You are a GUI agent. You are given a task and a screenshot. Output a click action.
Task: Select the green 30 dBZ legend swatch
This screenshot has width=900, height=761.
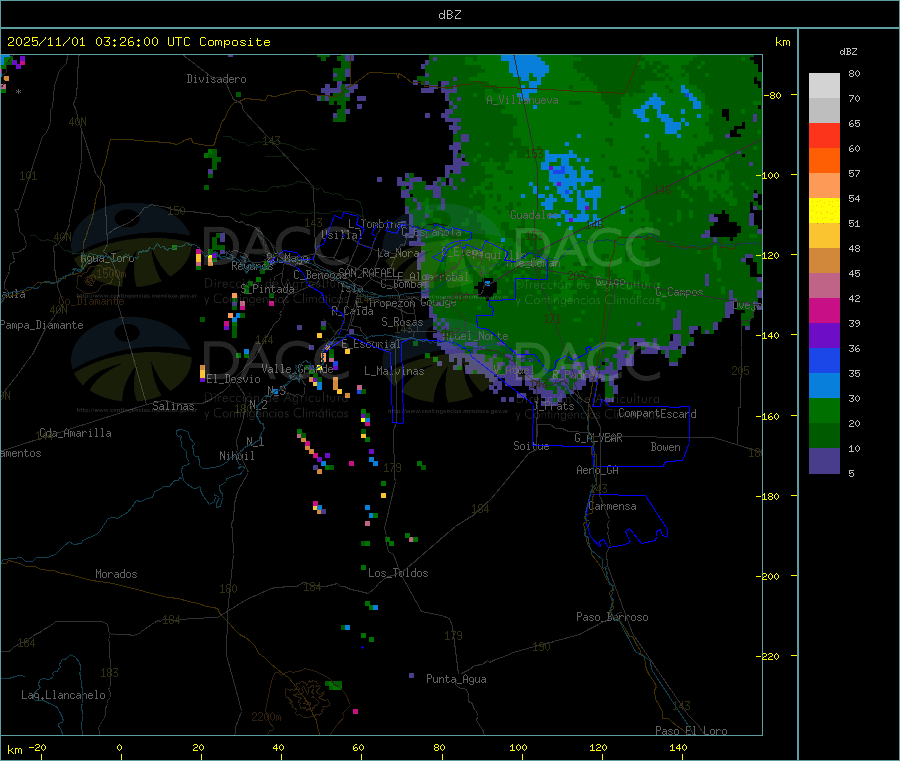coord(824,410)
